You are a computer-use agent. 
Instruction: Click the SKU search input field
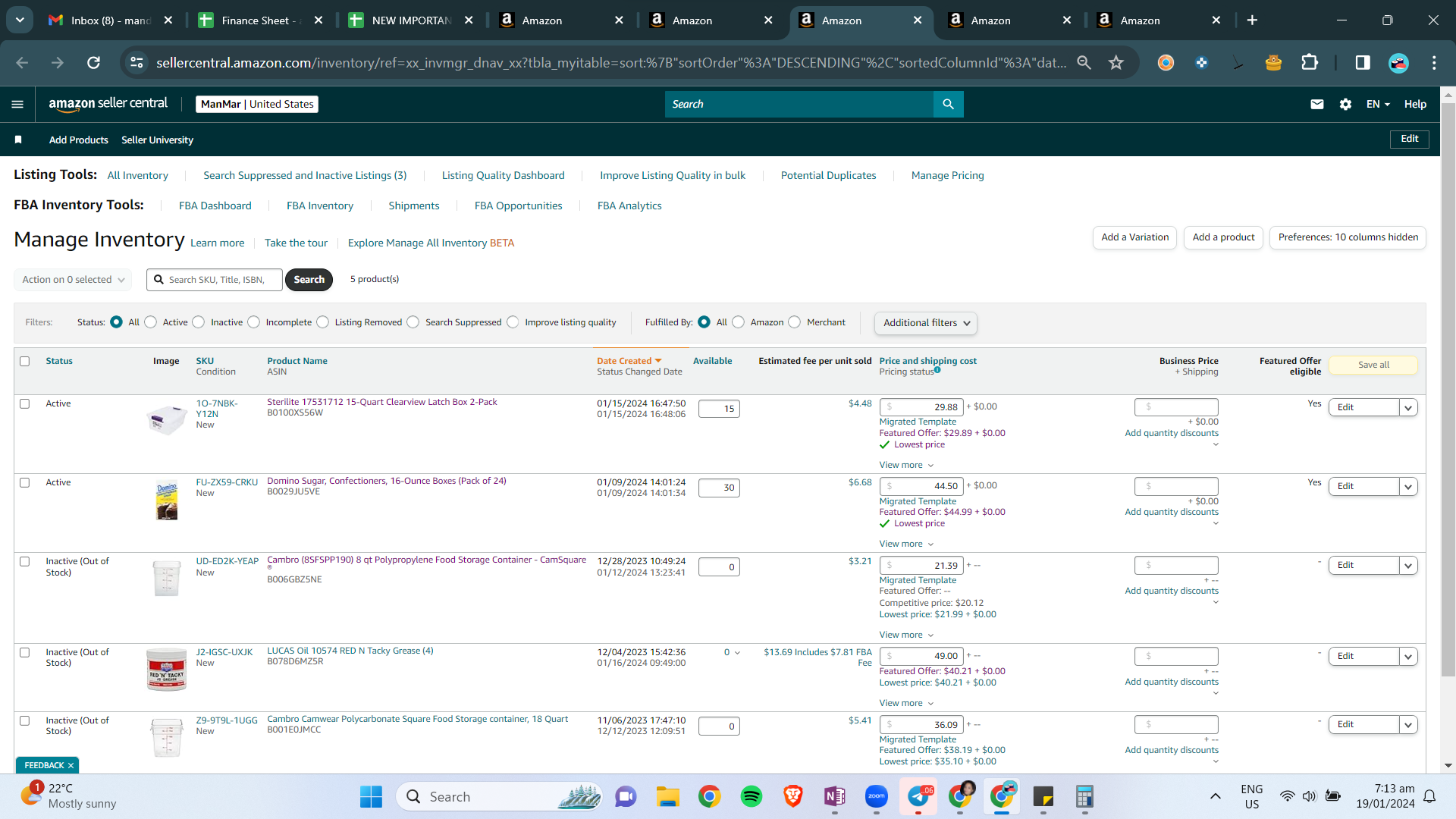215,280
